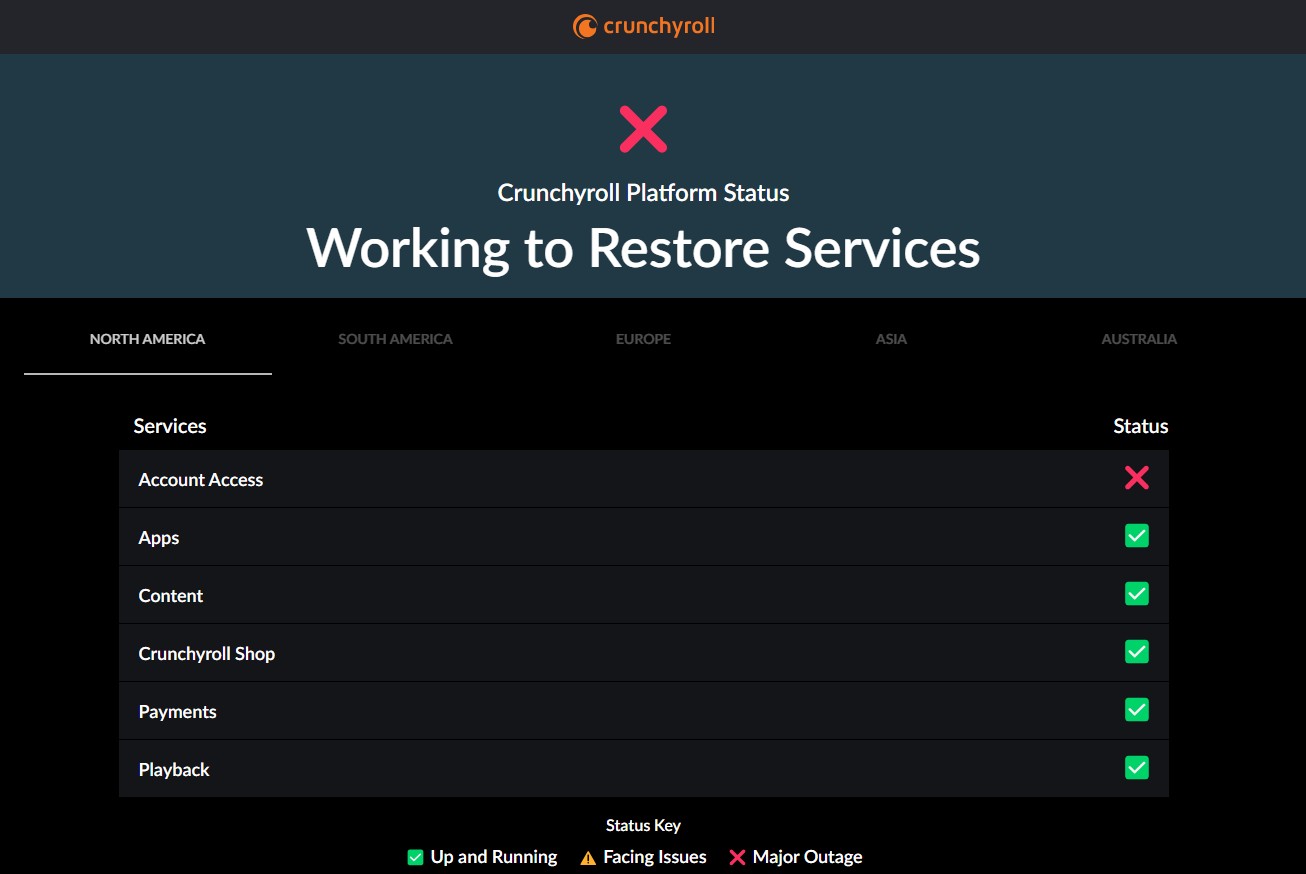Screen dimensions: 1306x874
Task: Click the green check beside Apps
Action: 1137,536
